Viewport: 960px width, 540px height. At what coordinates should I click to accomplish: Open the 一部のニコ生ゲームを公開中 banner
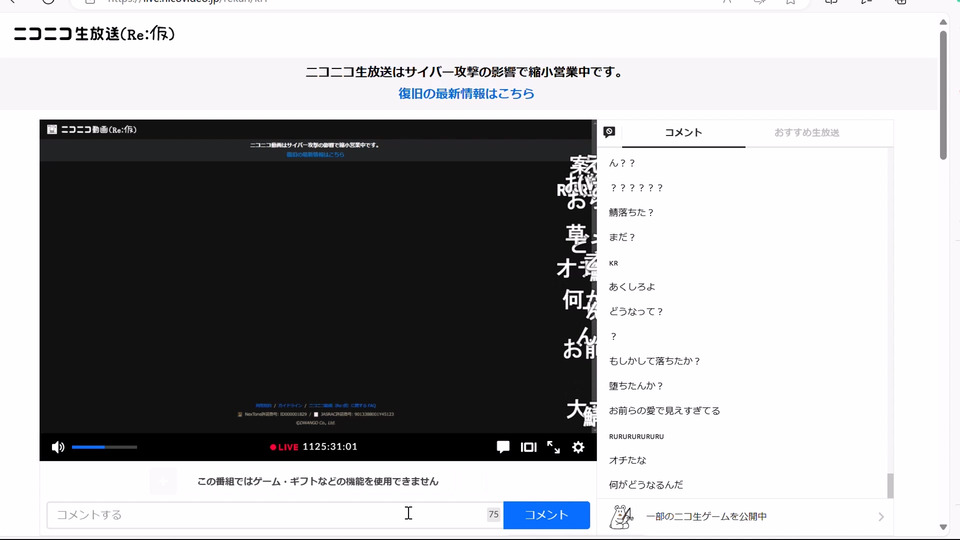coord(745,517)
